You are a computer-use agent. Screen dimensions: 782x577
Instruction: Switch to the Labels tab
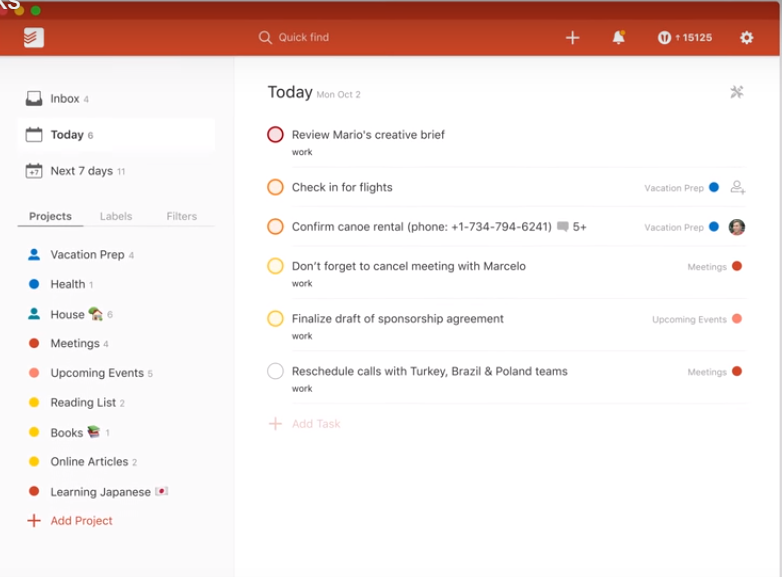coord(116,216)
